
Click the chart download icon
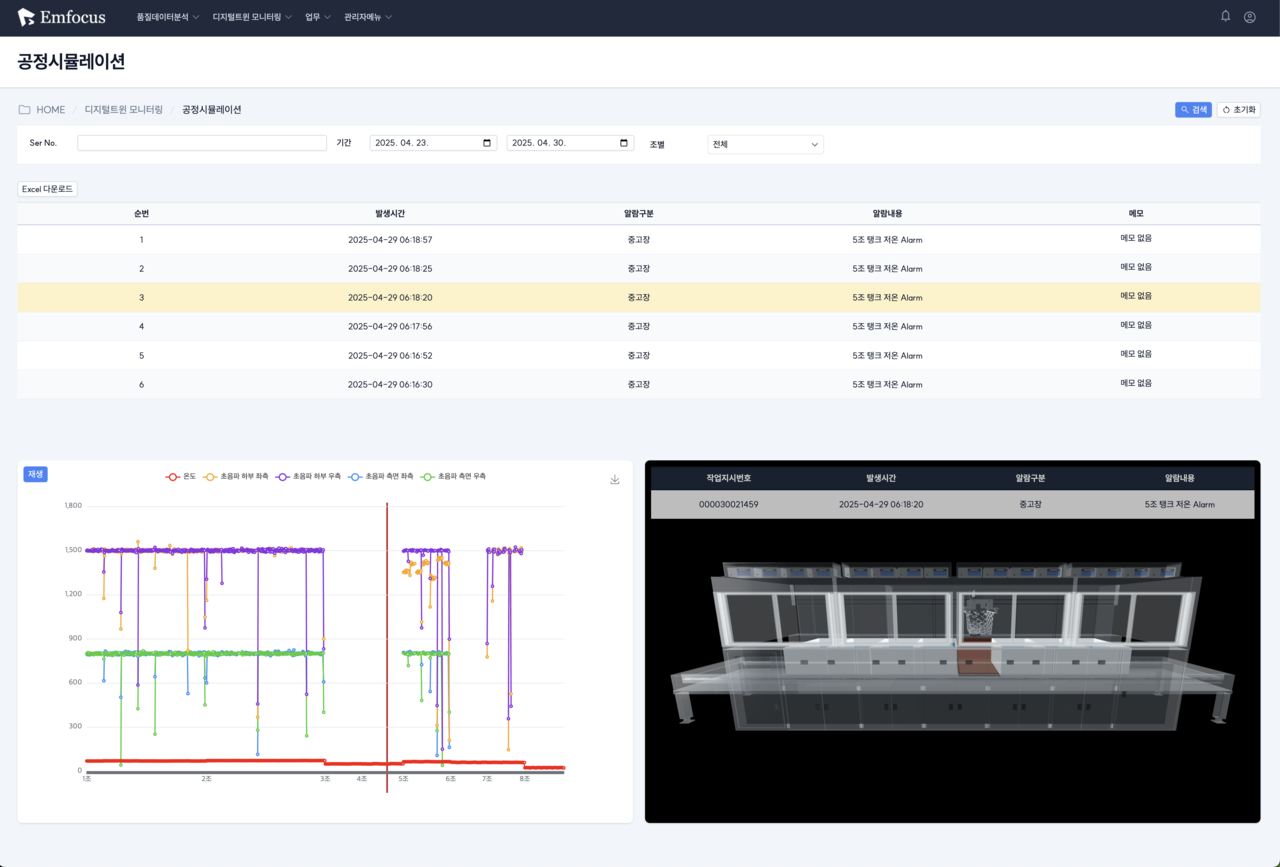pyautogui.click(x=615, y=480)
